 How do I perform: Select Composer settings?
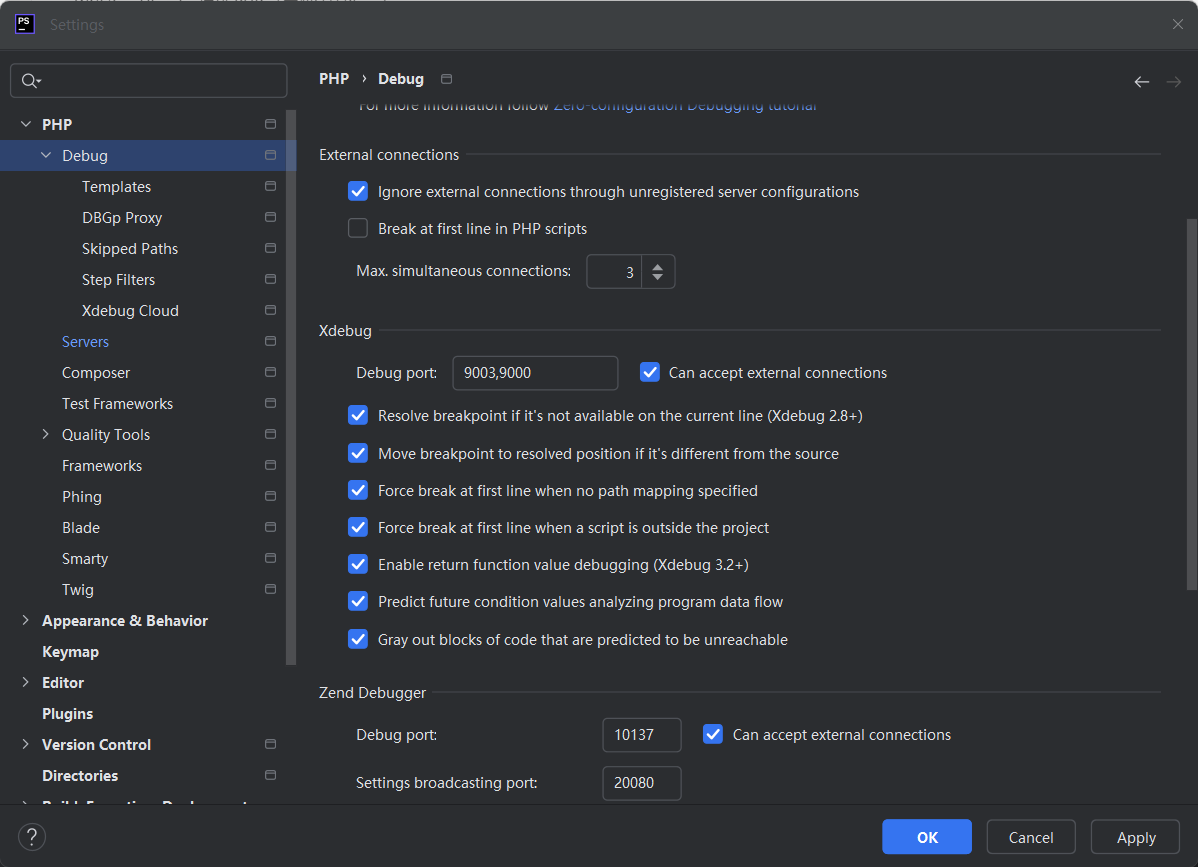96,373
